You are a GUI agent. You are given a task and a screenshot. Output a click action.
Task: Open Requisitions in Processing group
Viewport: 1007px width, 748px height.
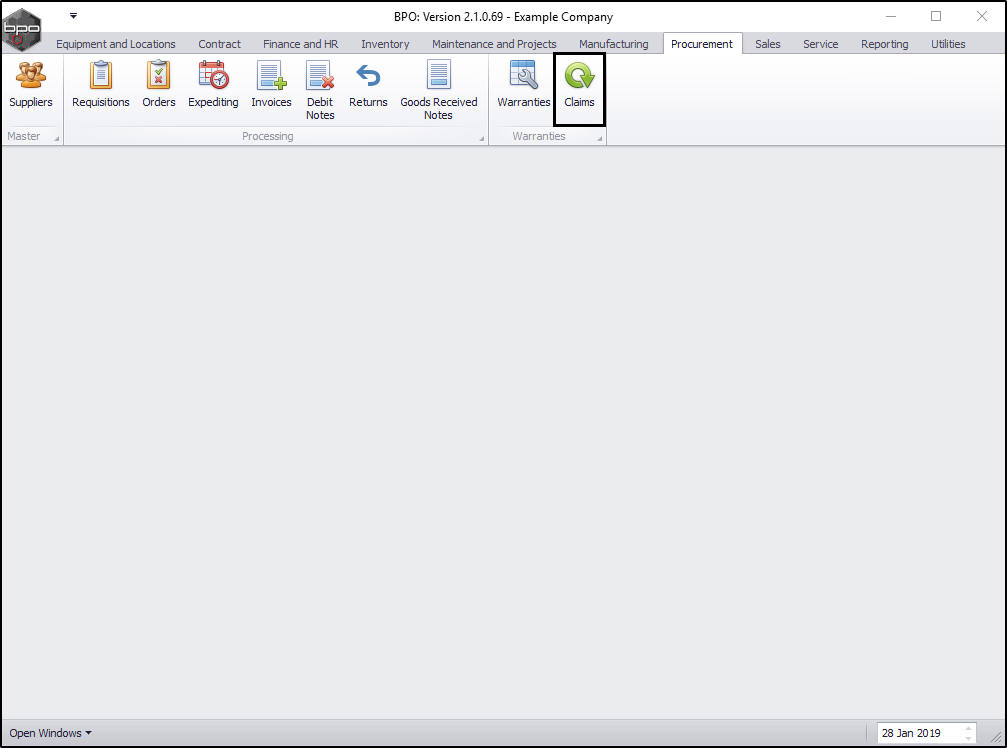coord(101,85)
